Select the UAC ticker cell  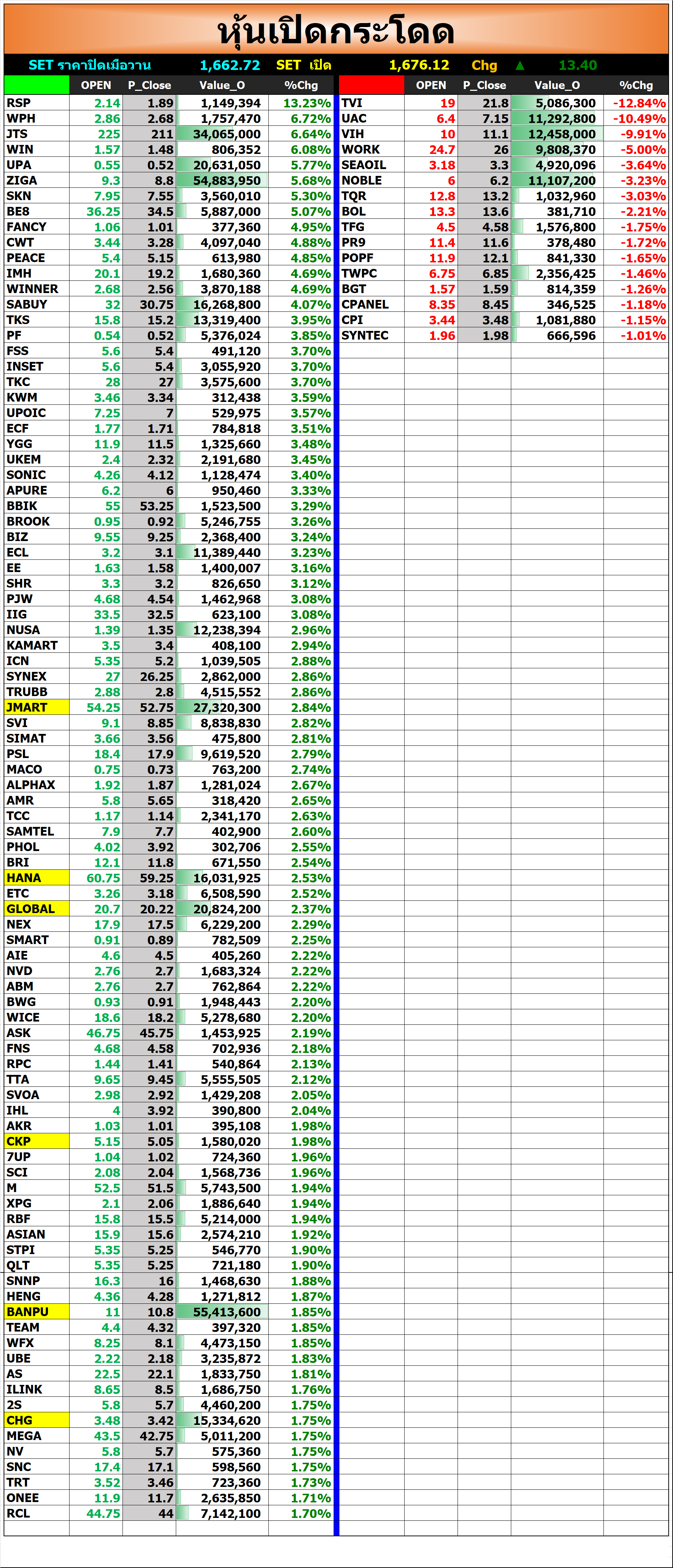371,119
